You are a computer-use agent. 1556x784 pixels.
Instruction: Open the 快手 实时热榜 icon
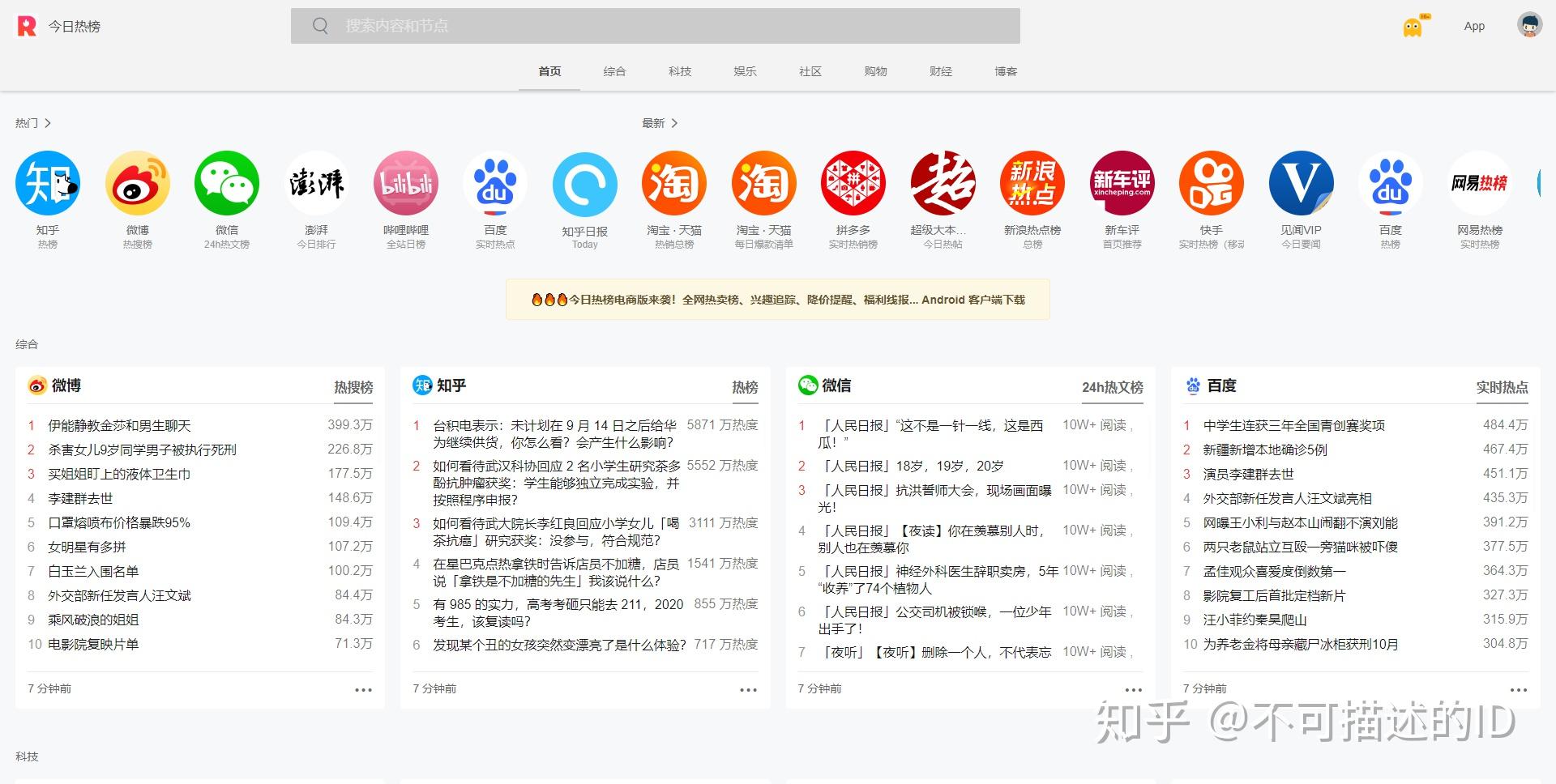tap(1212, 183)
